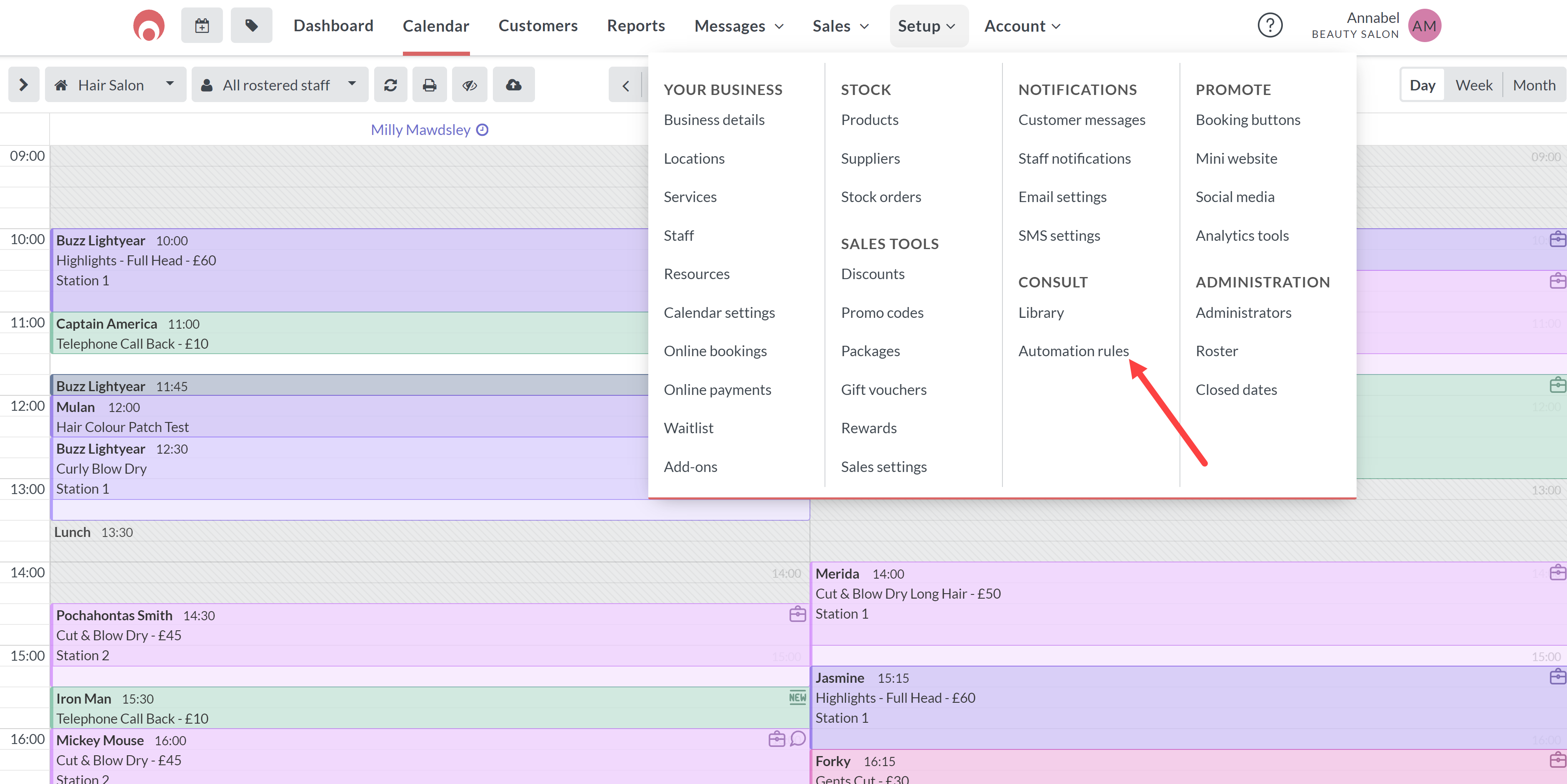Click the red home logo icon
Image resolution: width=1567 pixels, height=784 pixels.
(x=148, y=25)
